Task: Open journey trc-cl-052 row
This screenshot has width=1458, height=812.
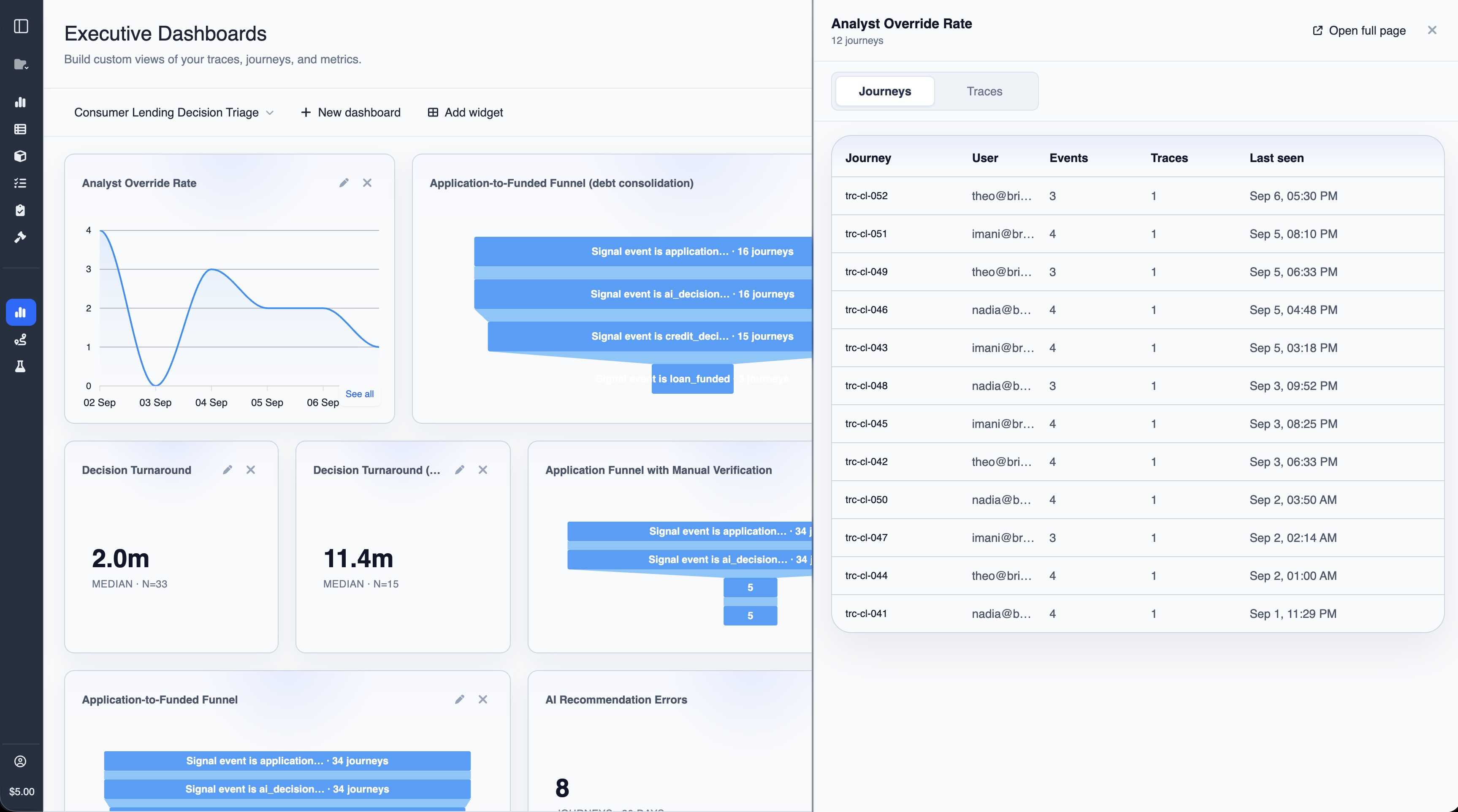Action: click(1138, 196)
